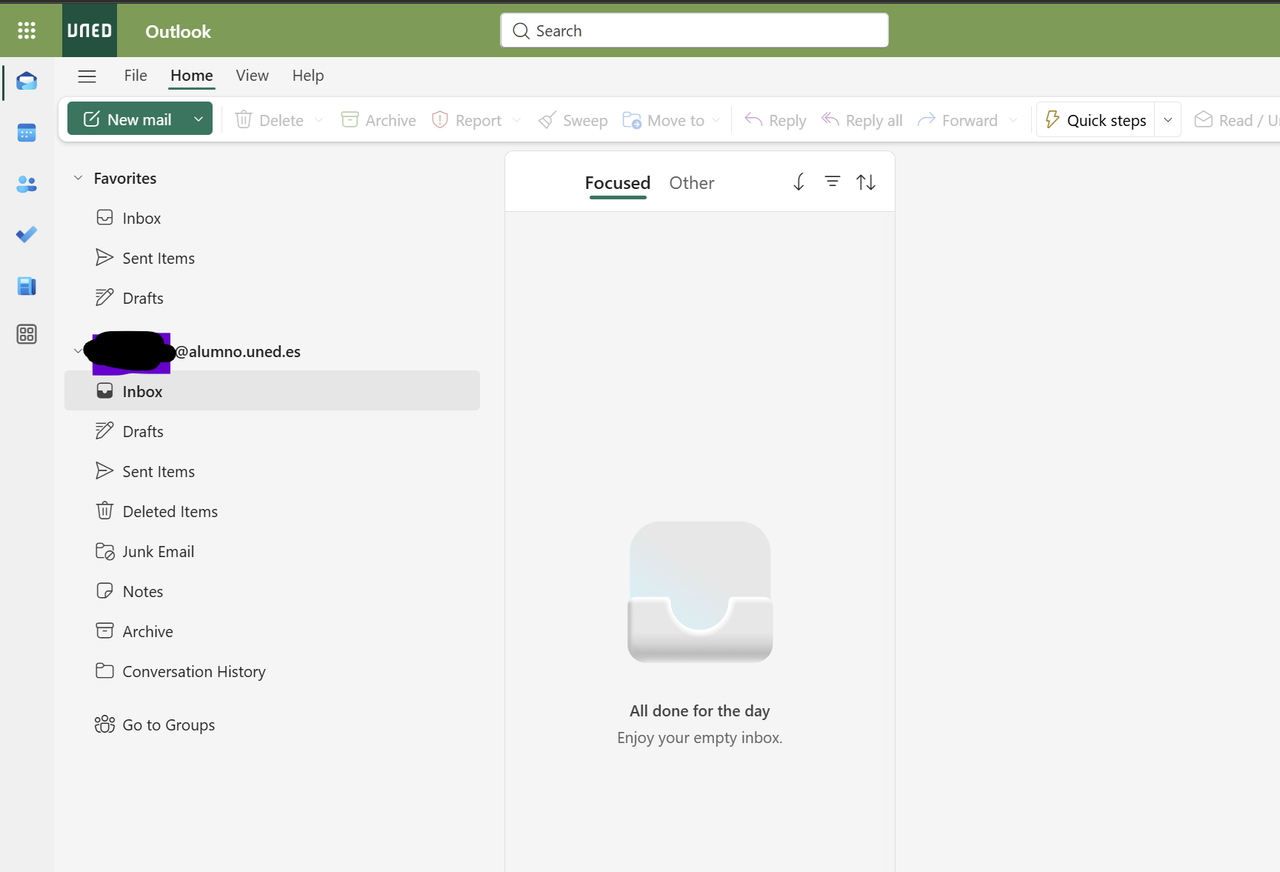Click the Reply toolbar button
The image size is (1280, 872).
(775, 120)
